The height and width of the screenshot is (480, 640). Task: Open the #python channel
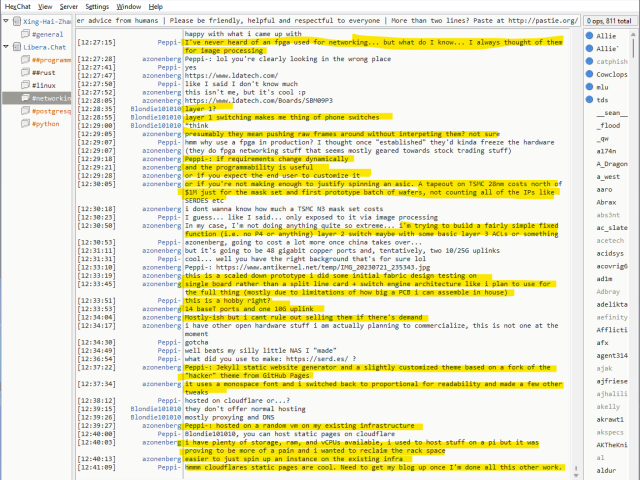click(48, 125)
